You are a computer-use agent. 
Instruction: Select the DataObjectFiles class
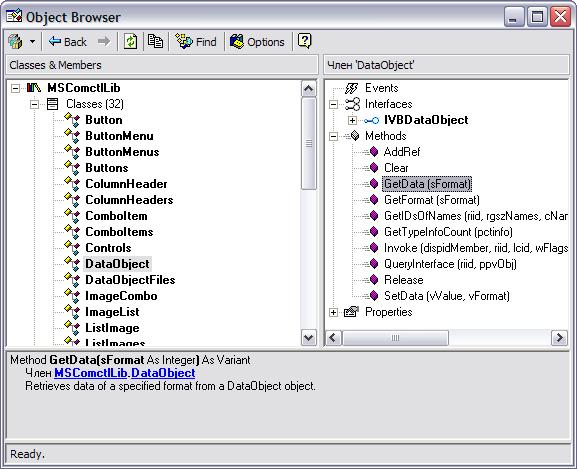(x=130, y=280)
